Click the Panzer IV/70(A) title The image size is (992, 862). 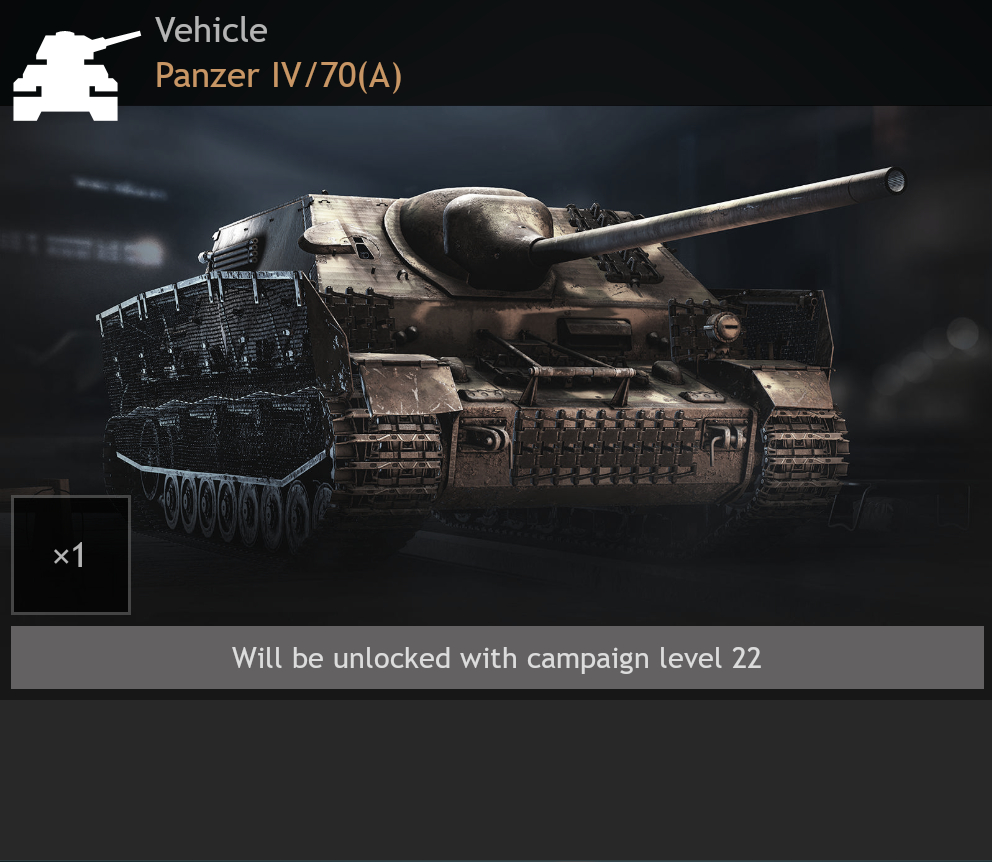coord(278,75)
